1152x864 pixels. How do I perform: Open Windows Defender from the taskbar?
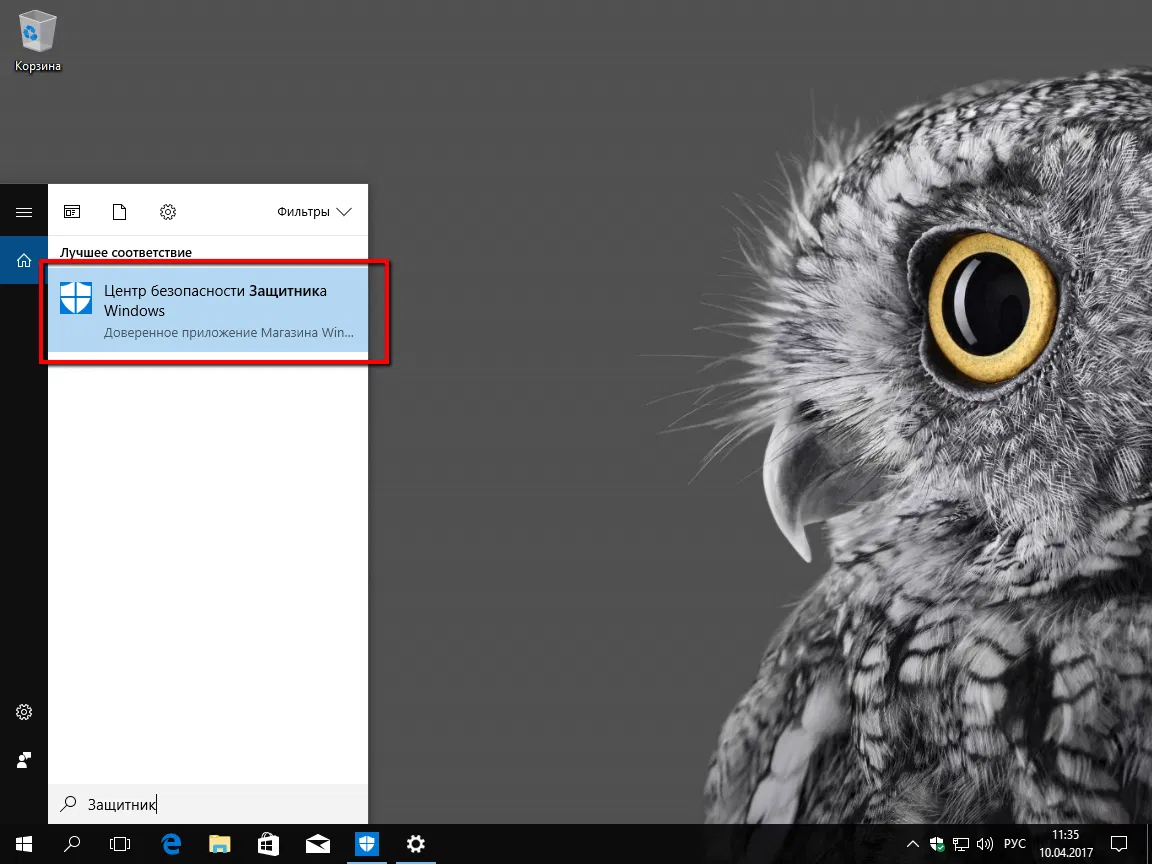pos(366,843)
